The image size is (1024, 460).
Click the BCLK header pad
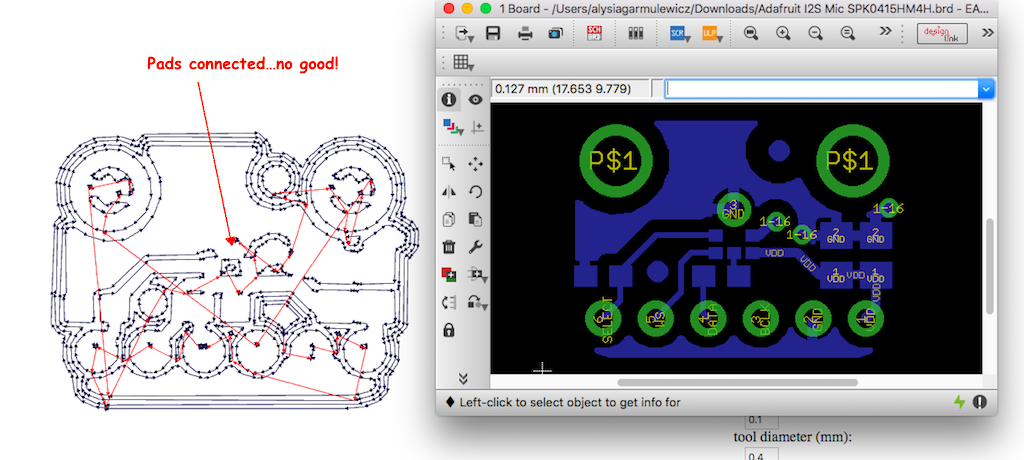click(763, 318)
